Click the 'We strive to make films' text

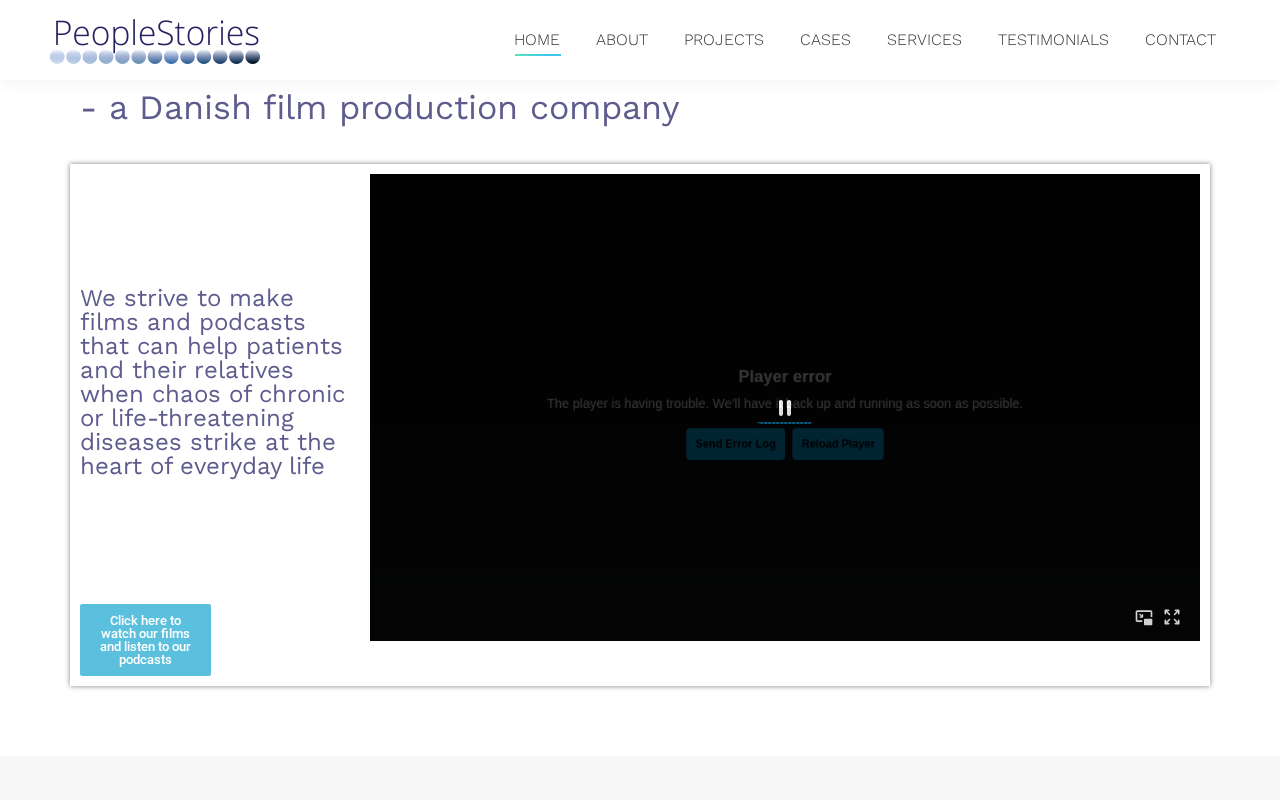(213, 382)
